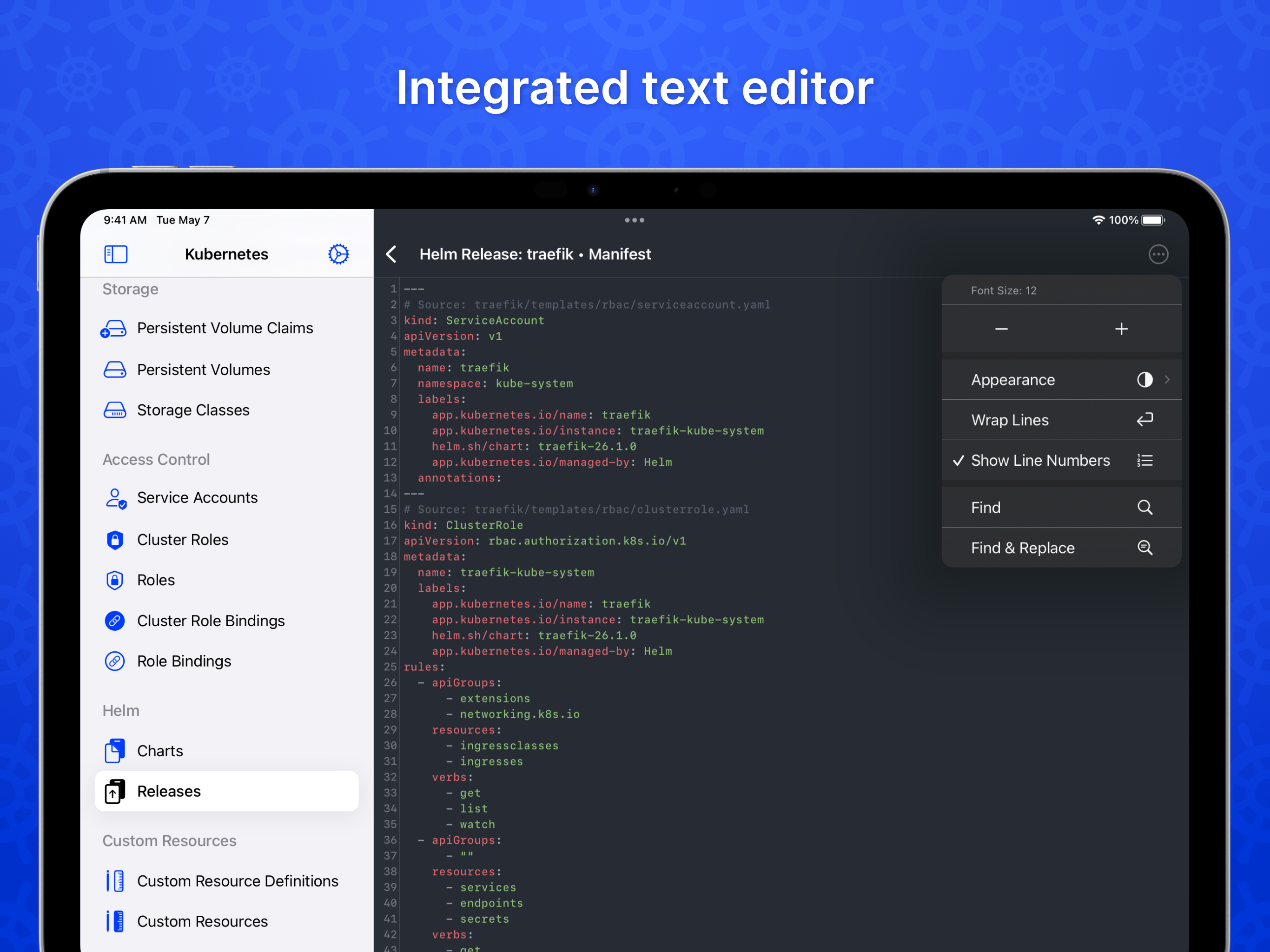Increase font size with plus button
Viewport: 1270px width, 952px height.
tap(1121, 329)
